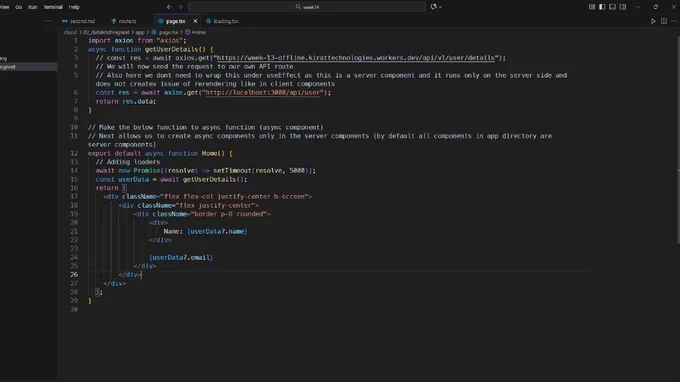The image size is (680, 382).
Task: Open the localhost:3000/api/user link
Action: [263, 92]
